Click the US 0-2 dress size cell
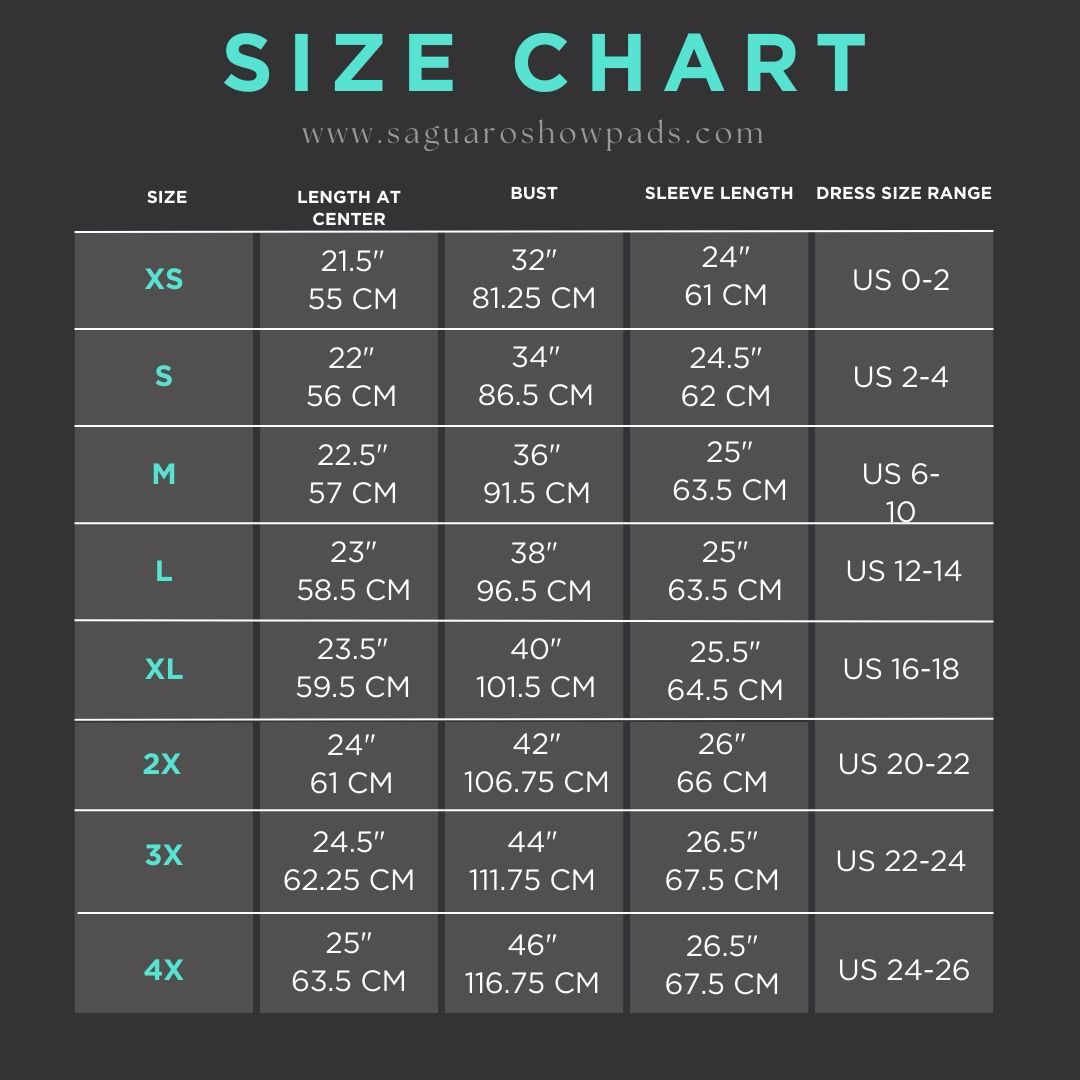This screenshot has width=1080, height=1080. pyautogui.click(x=904, y=280)
